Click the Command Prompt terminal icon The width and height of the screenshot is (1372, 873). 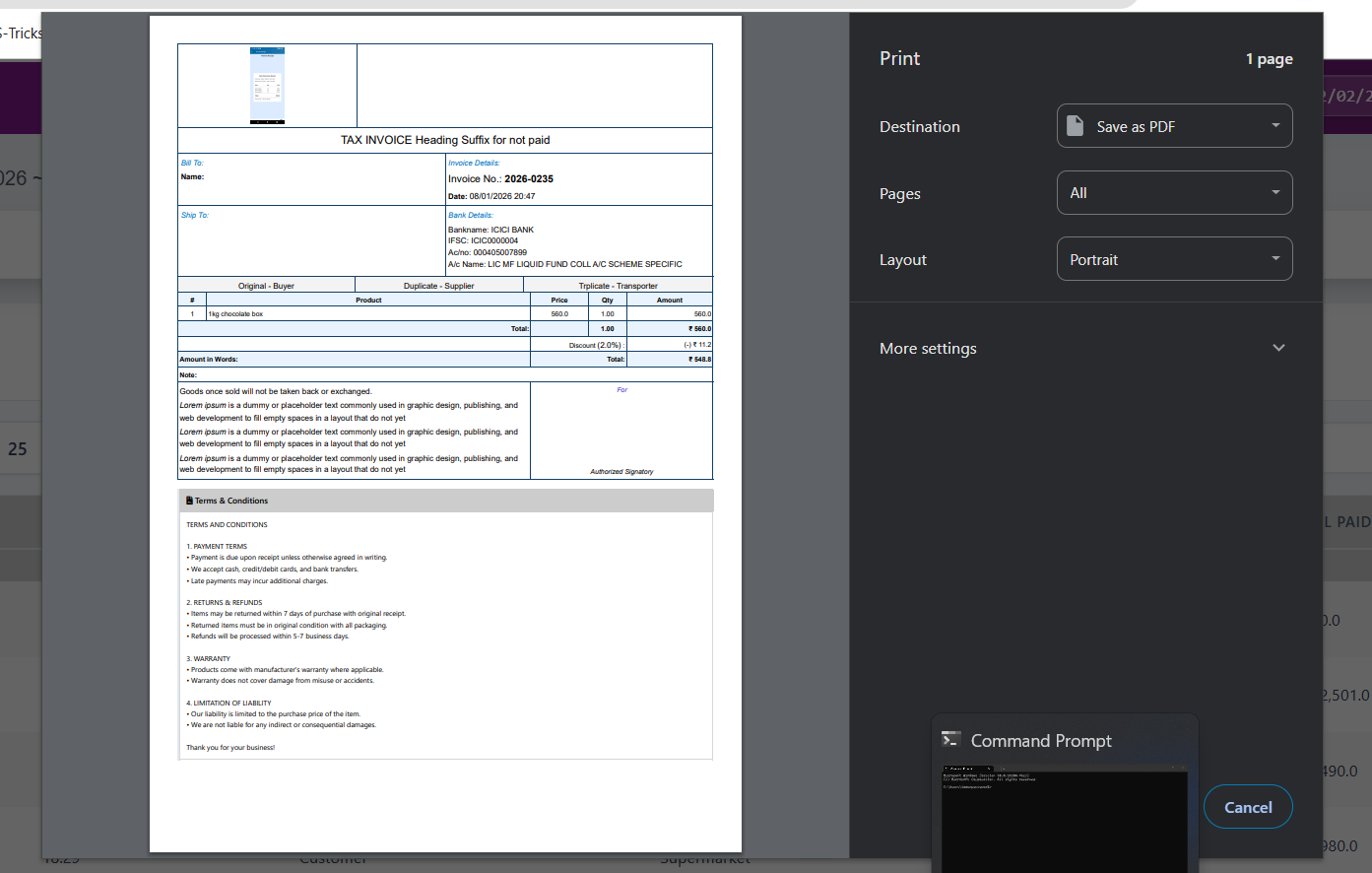tap(950, 740)
